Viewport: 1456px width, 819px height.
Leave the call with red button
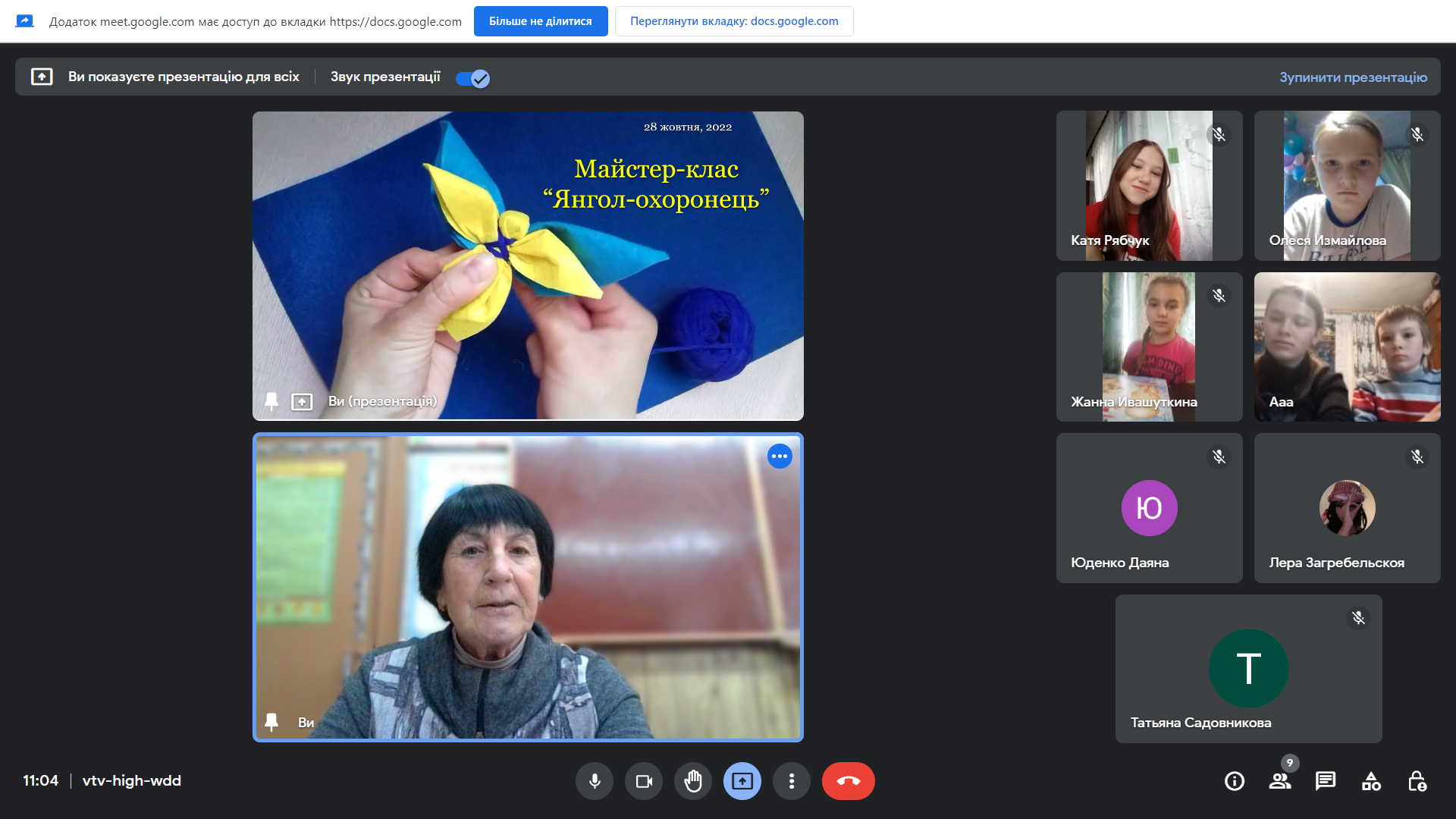pyautogui.click(x=848, y=781)
